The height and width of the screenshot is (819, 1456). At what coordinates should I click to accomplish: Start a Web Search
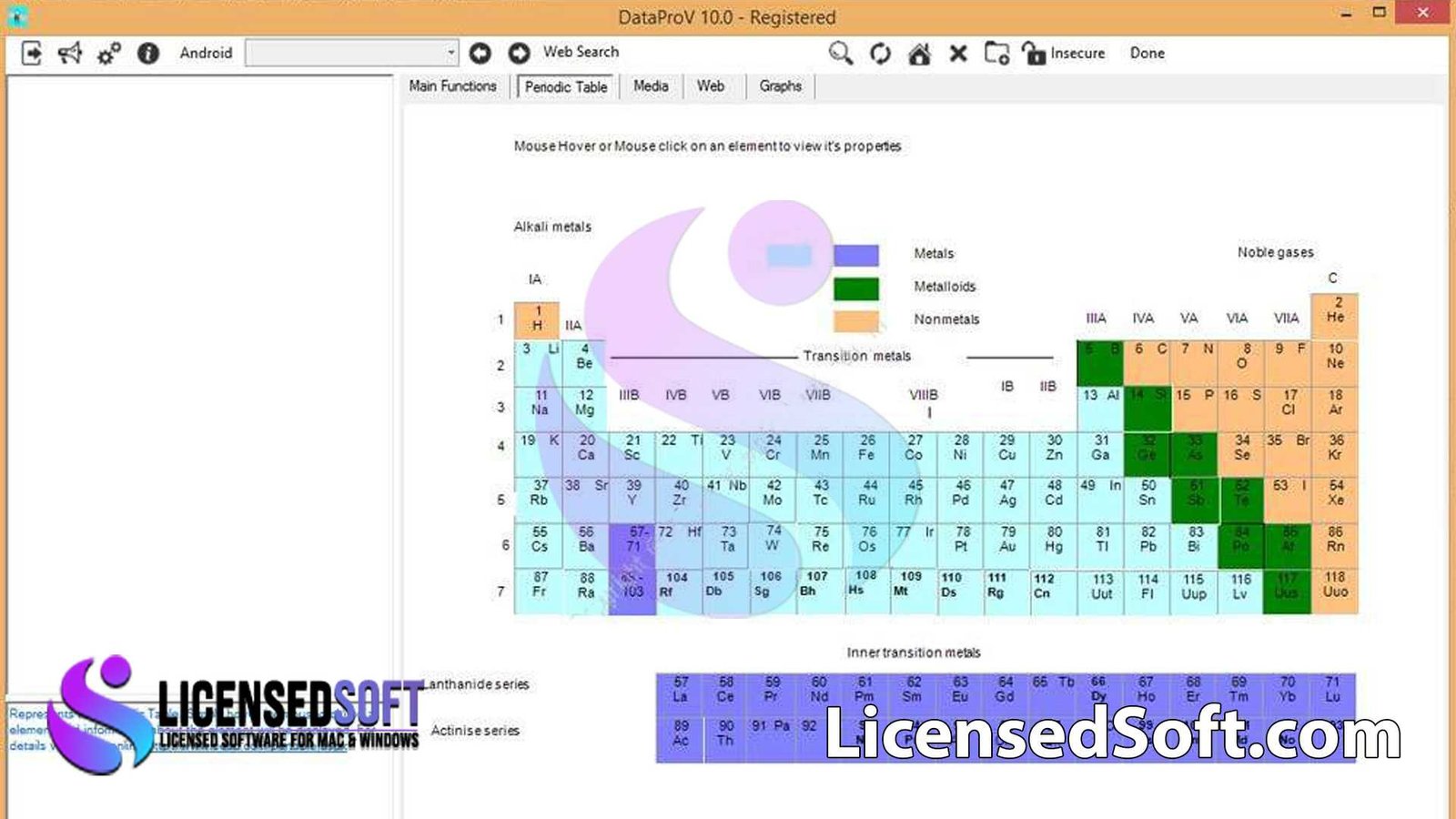pyautogui.click(x=581, y=52)
